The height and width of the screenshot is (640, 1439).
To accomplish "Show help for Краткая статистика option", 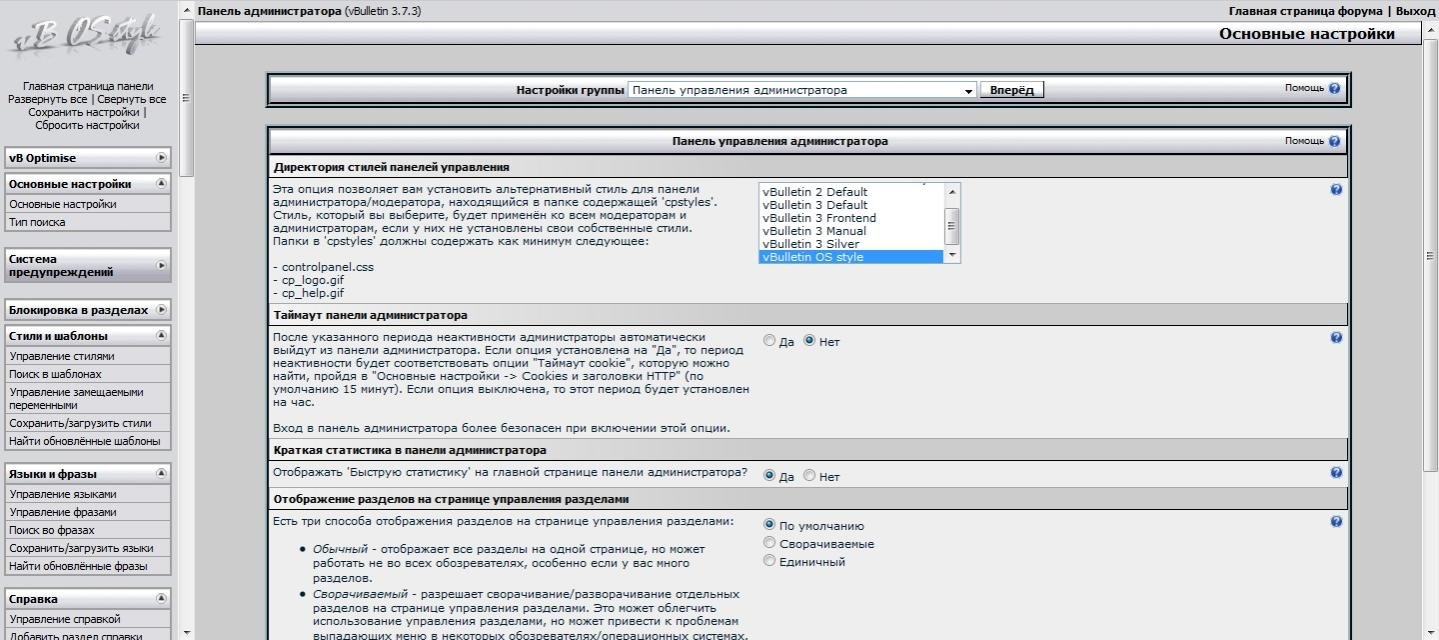I will pyautogui.click(x=1336, y=473).
